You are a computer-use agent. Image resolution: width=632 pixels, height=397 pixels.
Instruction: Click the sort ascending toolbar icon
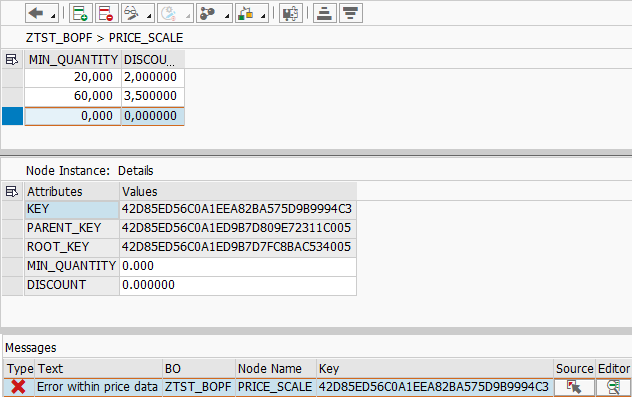(324, 13)
